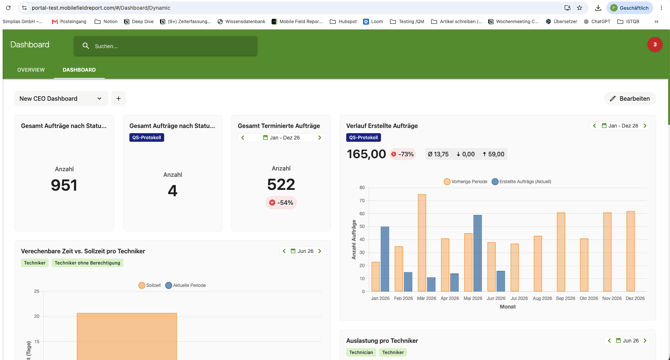Click calendar icon in Auslastung pro Techniker card
Screen dimensions: 670x360
click(618, 340)
